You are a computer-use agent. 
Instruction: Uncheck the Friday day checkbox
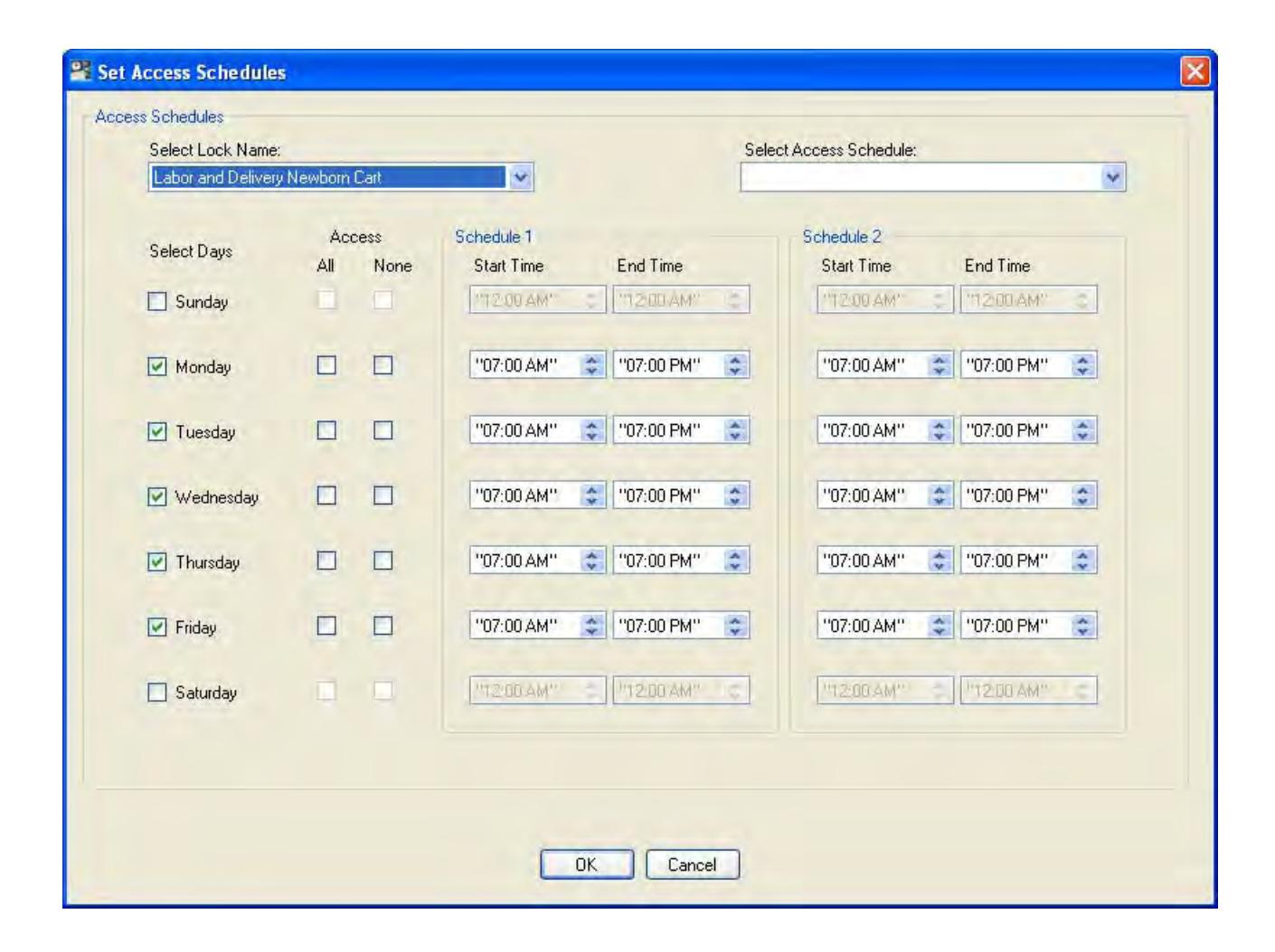click(157, 627)
